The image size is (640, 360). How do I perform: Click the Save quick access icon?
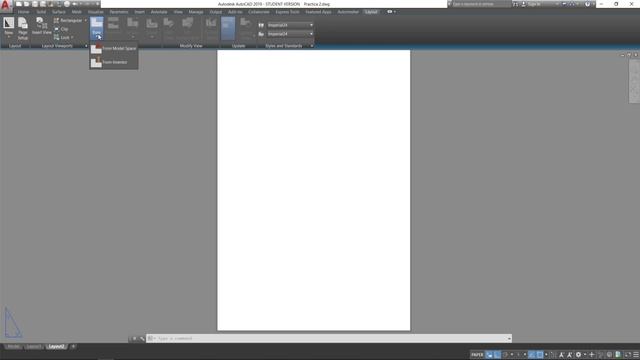tap(35, 4)
